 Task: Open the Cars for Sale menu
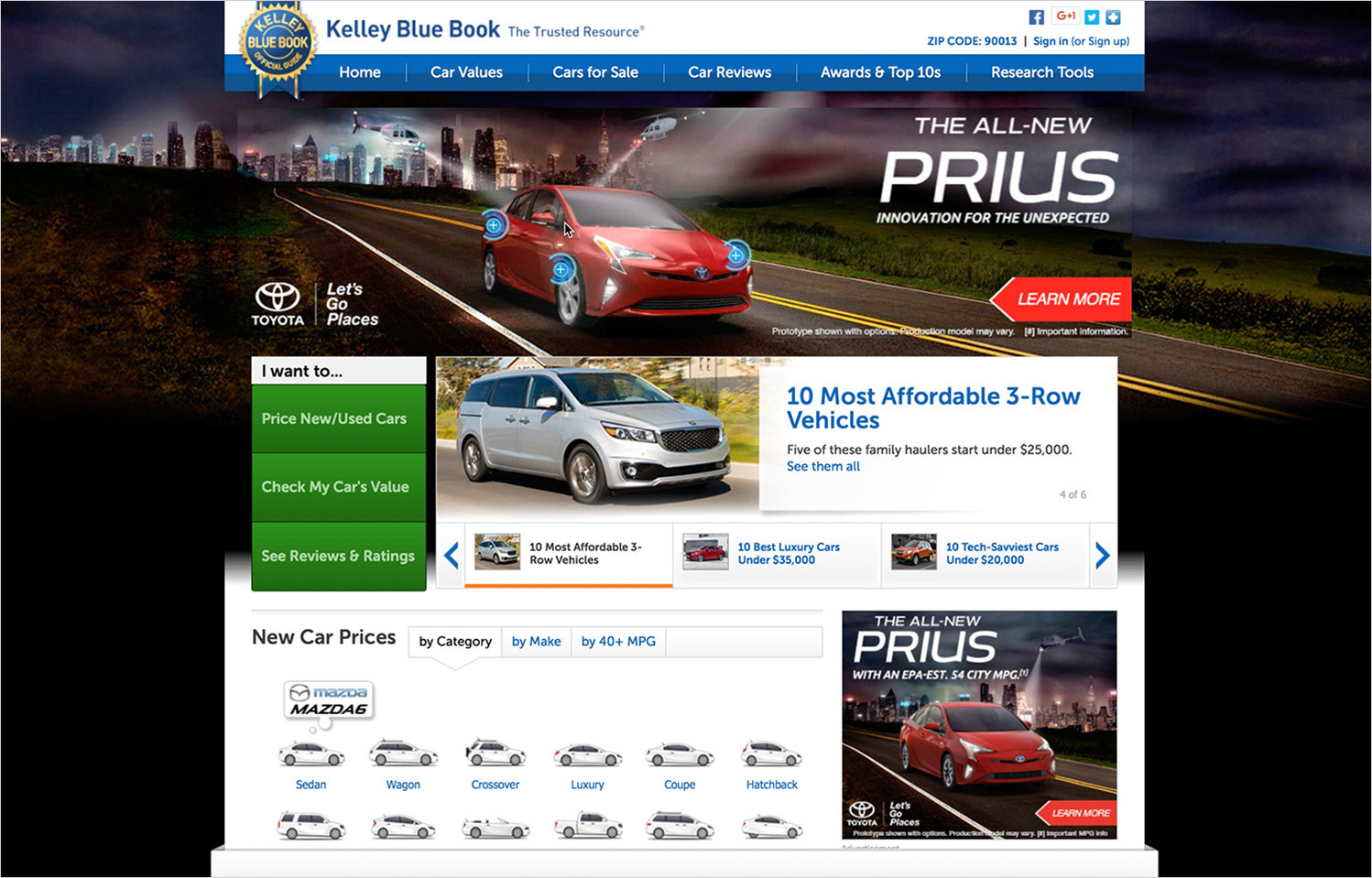tap(595, 72)
